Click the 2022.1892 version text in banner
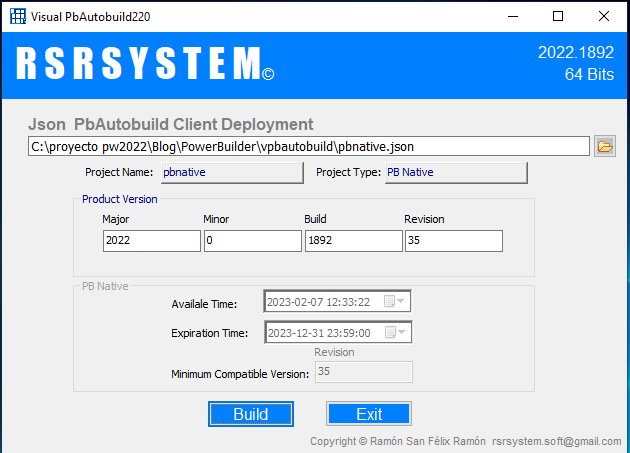This screenshot has height=453, width=630. (576, 52)
